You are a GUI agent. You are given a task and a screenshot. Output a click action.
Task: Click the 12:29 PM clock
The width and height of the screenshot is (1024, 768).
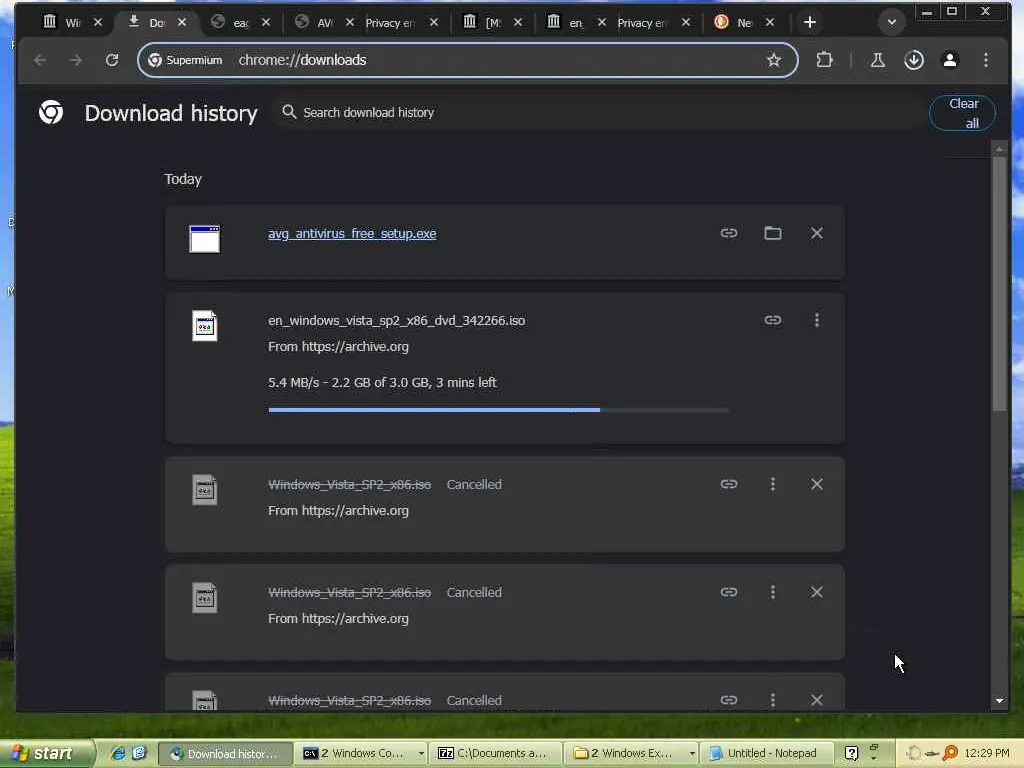click(987, 753)
